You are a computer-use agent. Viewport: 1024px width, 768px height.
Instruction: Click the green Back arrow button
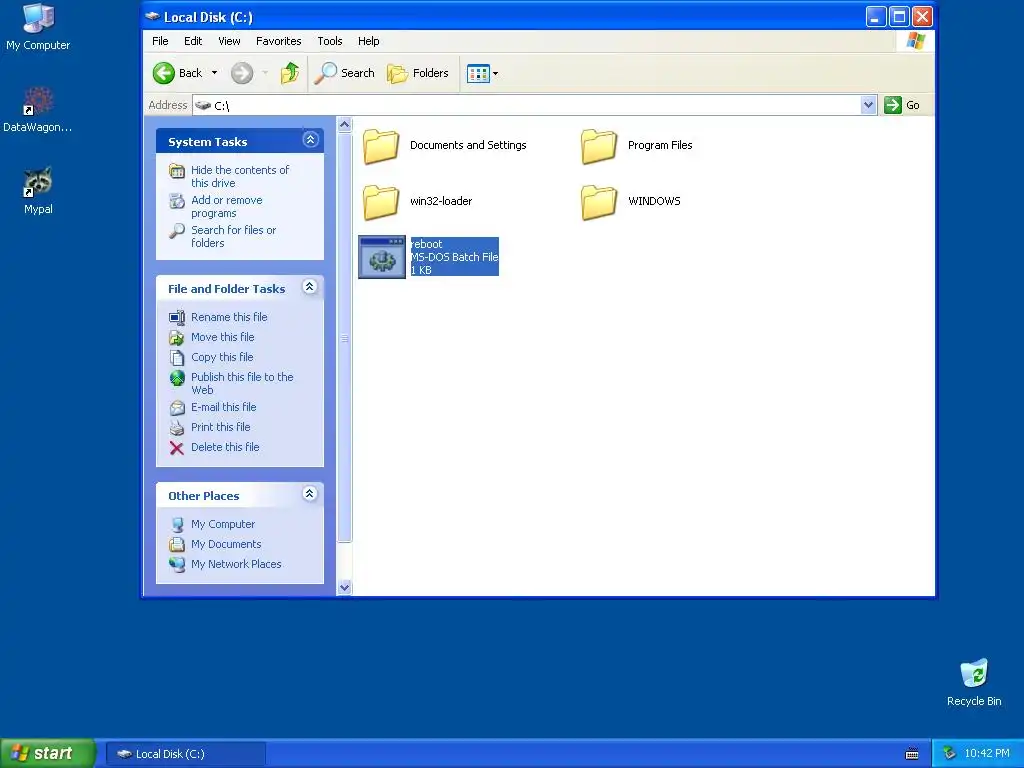[x=164, y=73]
